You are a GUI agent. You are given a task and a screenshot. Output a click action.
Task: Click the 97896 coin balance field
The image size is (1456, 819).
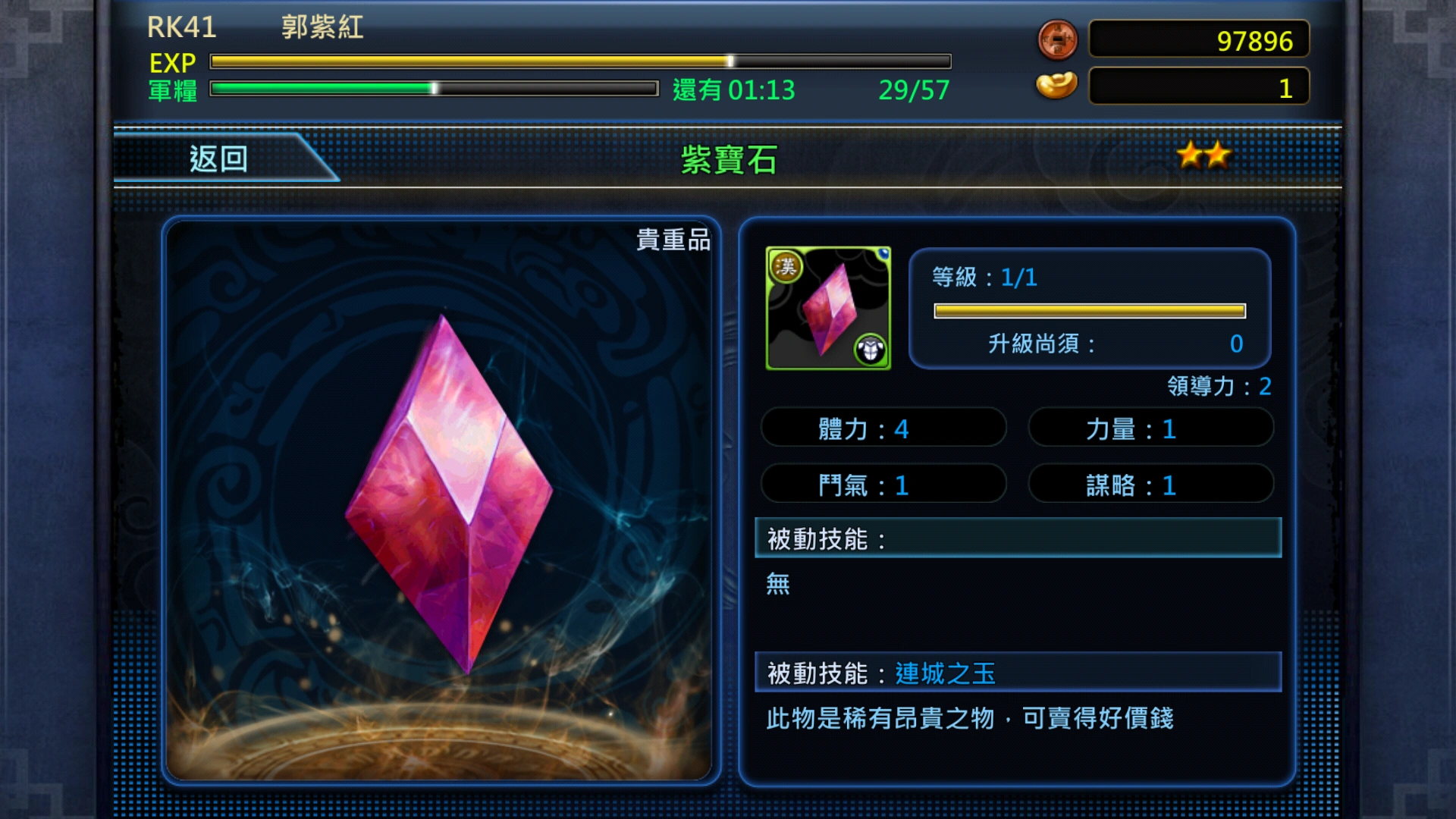tap(1199, 39)
